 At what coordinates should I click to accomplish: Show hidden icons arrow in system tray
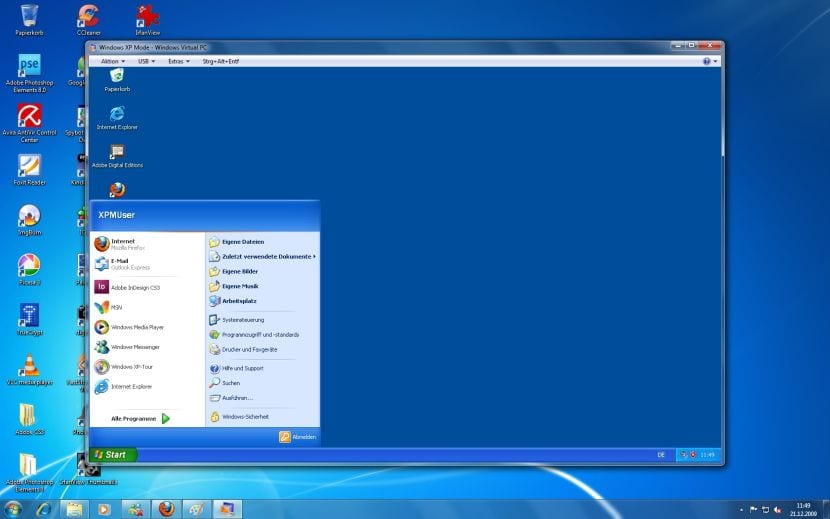741,509
